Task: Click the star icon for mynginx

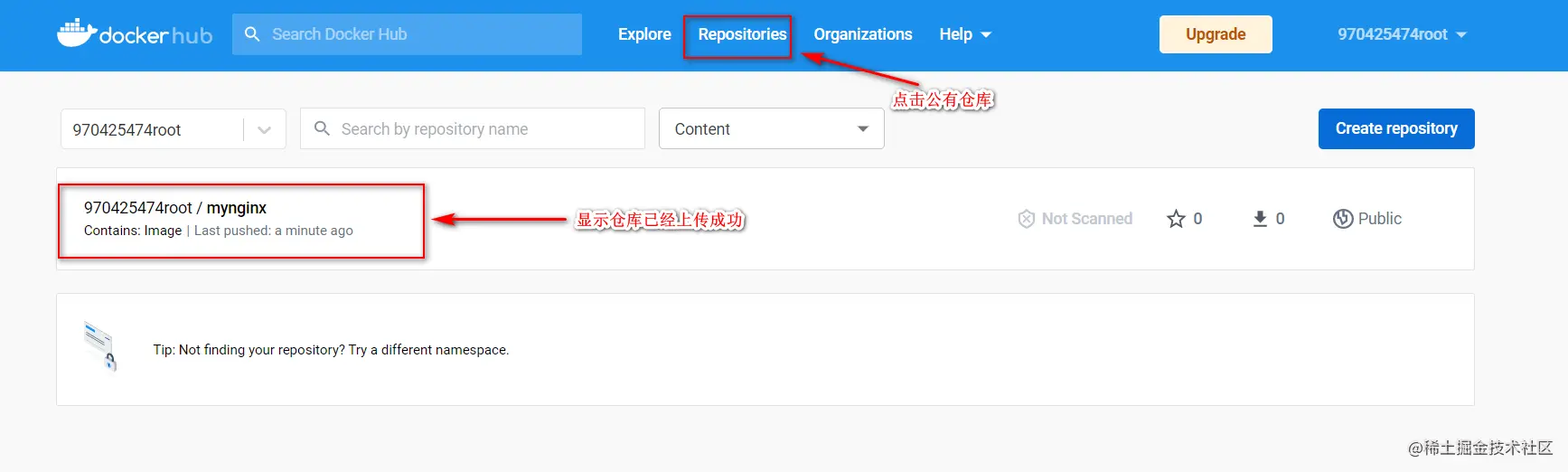Action: 1176,219
